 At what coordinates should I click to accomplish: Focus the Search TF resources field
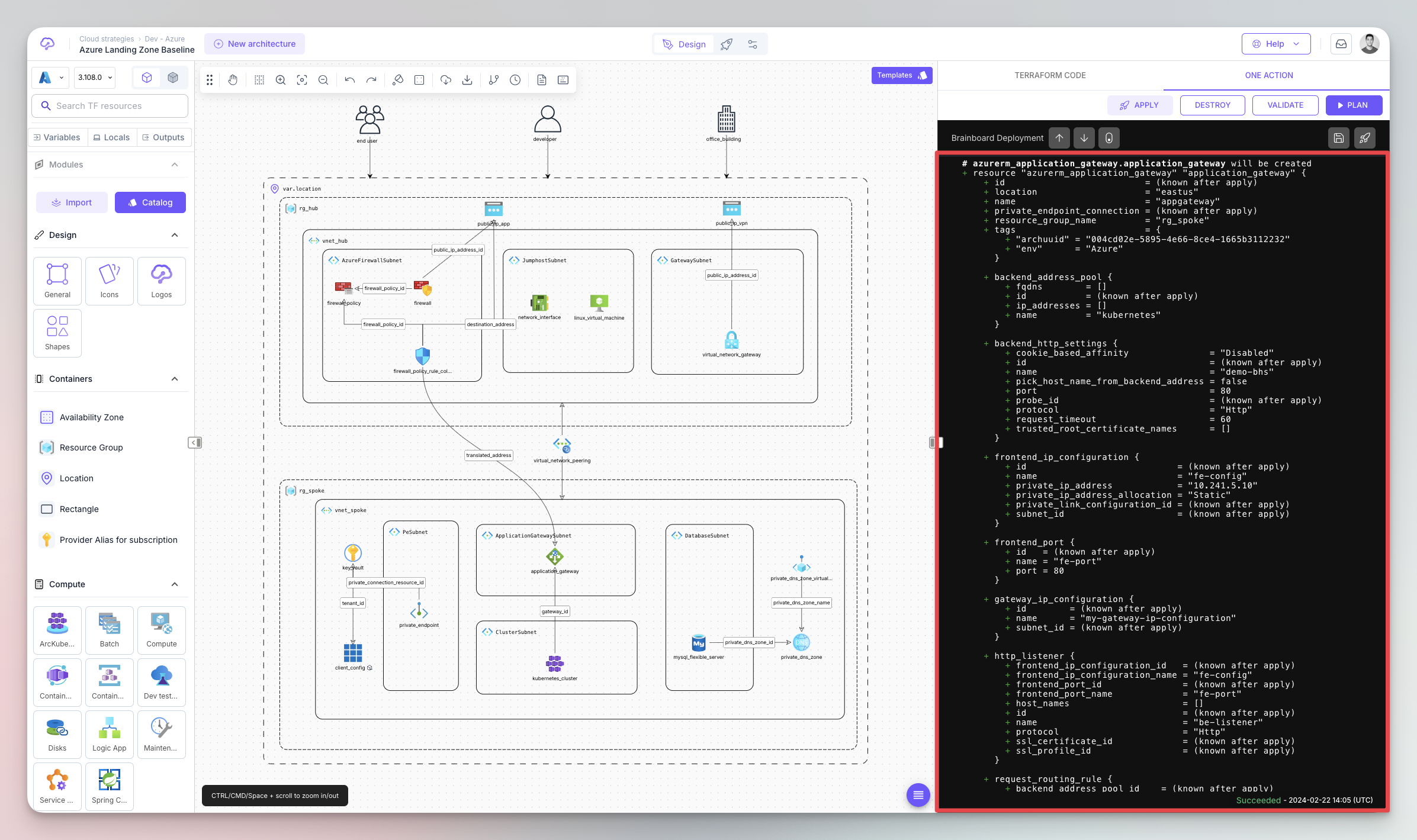pyautogui.click(x=110, y=106)
